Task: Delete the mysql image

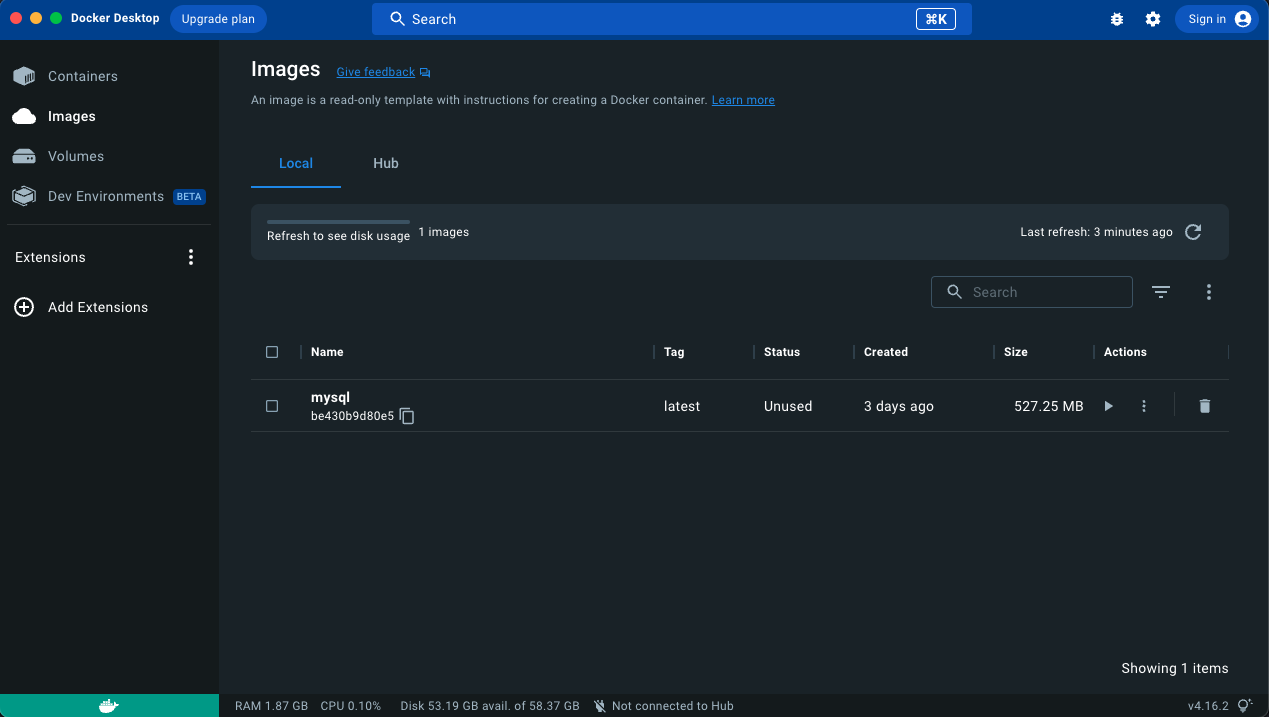Action: pos(1205,406)
